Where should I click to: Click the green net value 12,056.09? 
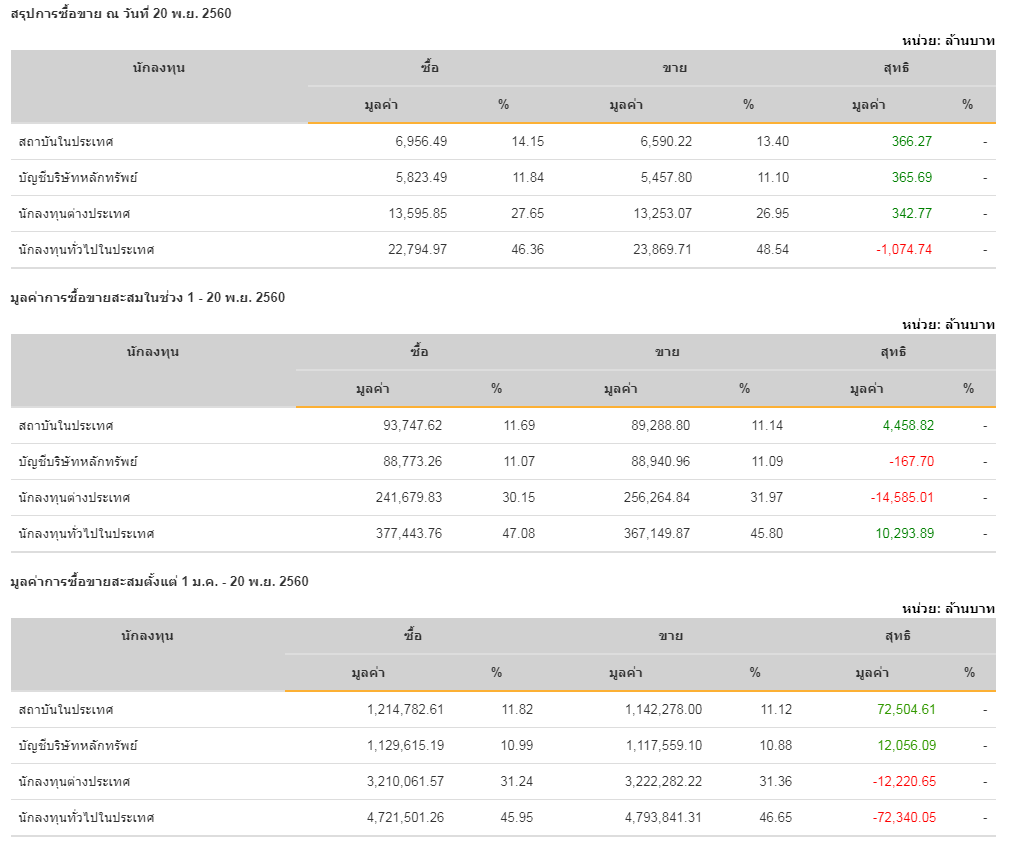[x=905, y=746]
